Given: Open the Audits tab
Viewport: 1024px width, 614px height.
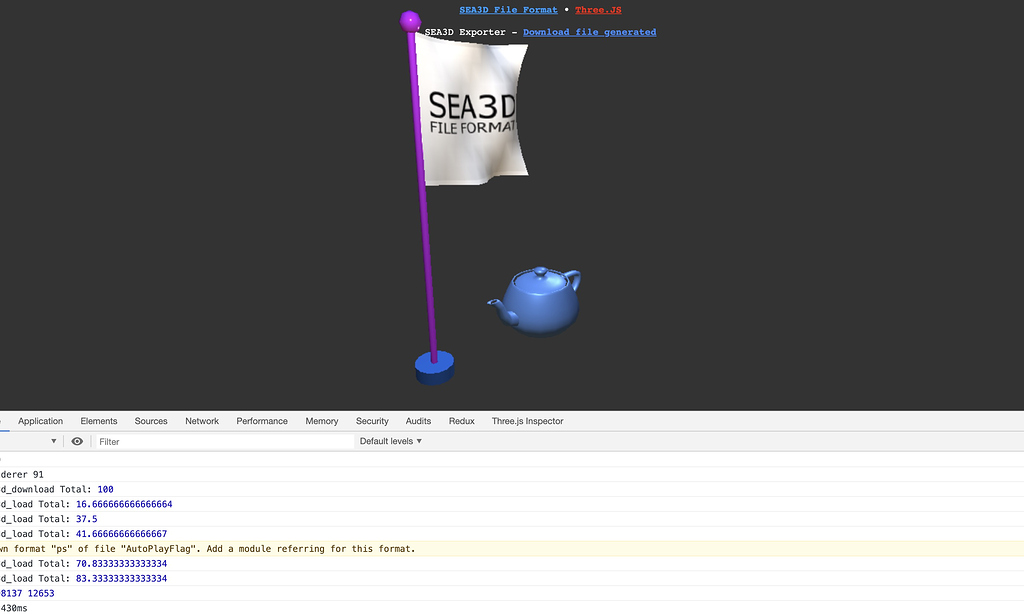Looking at the screenshot, I should [418, 421].
